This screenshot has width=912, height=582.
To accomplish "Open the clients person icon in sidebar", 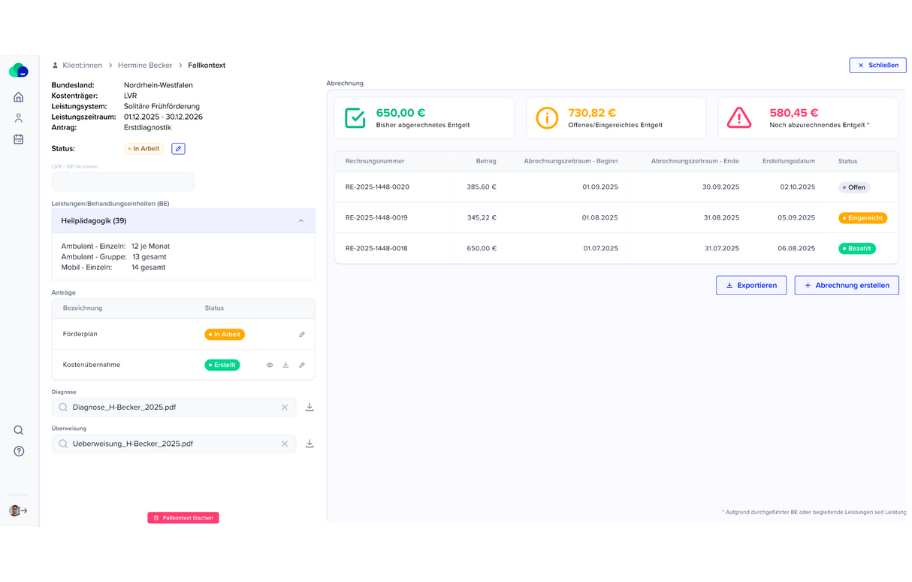I will 18,118.
